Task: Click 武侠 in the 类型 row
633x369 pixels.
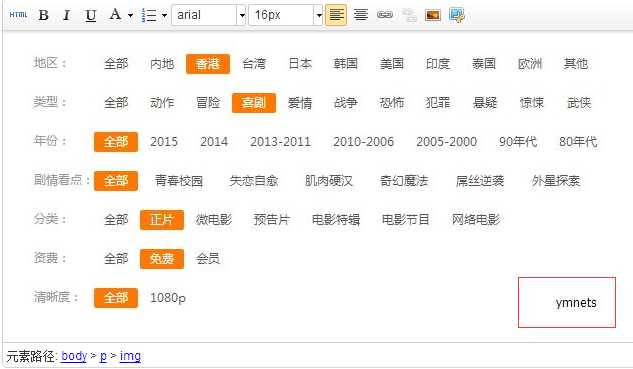Action: [579, 103]
